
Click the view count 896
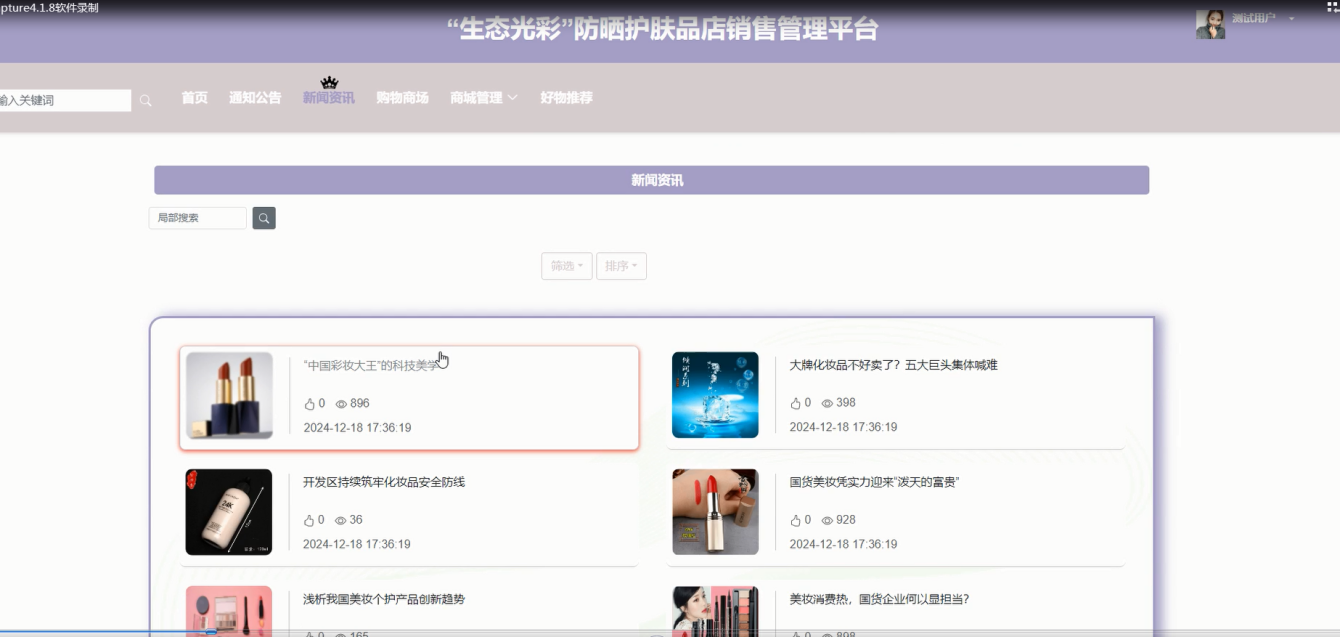coord(360,404)
